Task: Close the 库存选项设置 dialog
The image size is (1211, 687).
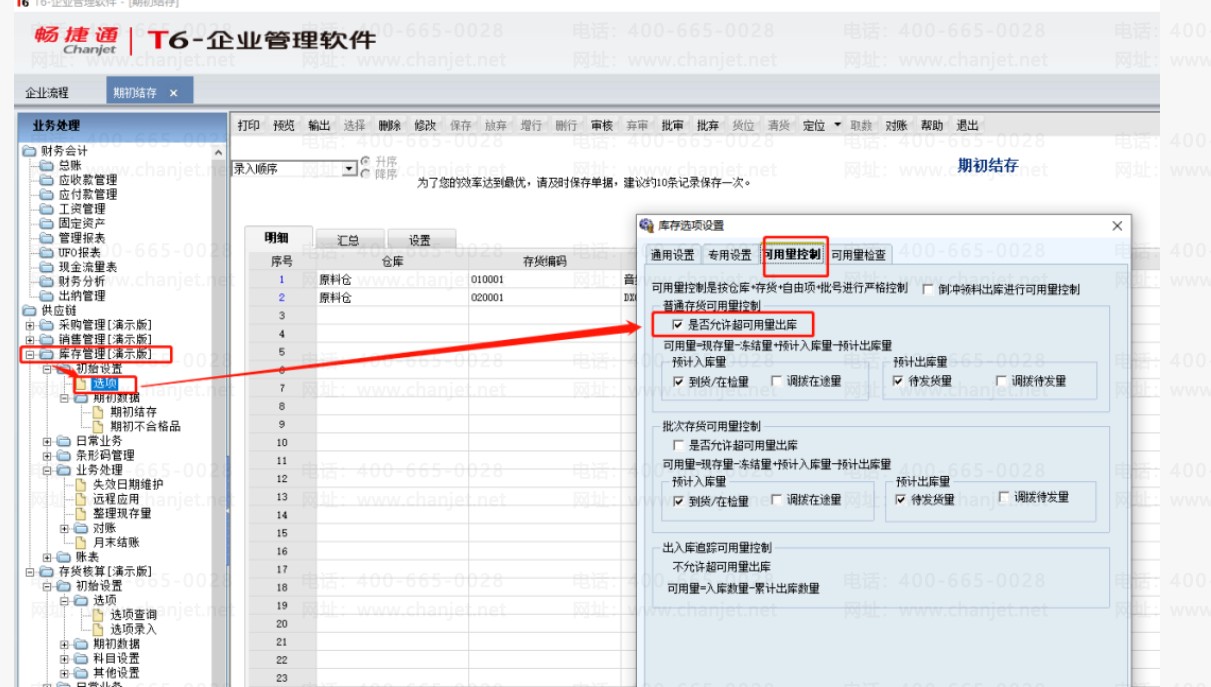Action: pyautogui.click(x=1117, y=226)
